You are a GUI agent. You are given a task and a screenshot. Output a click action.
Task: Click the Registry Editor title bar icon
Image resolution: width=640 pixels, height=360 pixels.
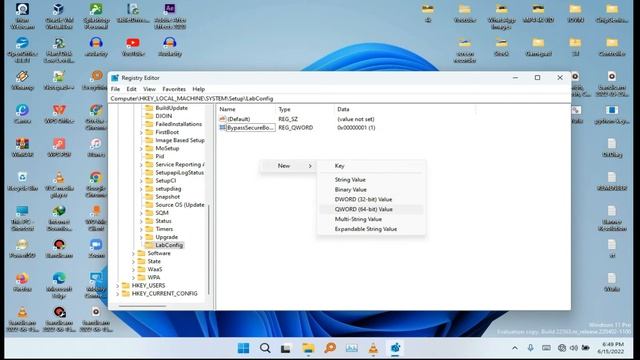pyautogui.click(x=115, y=78)
